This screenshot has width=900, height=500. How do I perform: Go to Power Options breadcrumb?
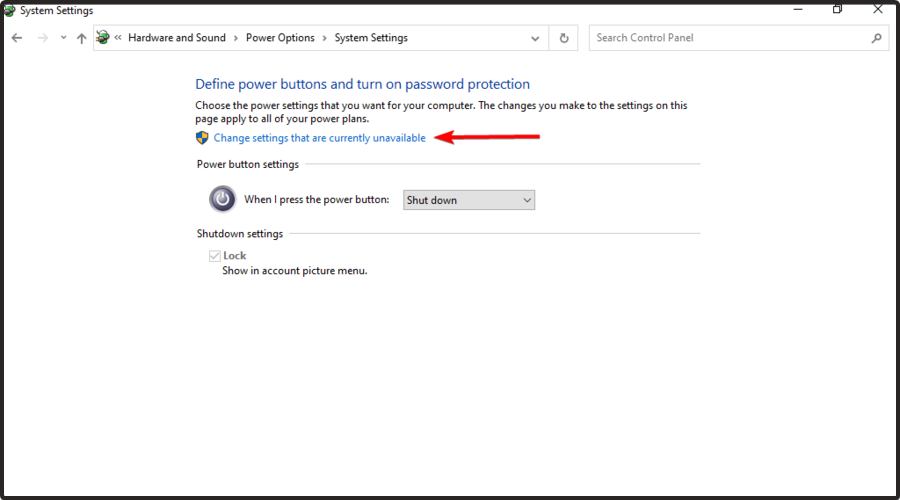280,38
